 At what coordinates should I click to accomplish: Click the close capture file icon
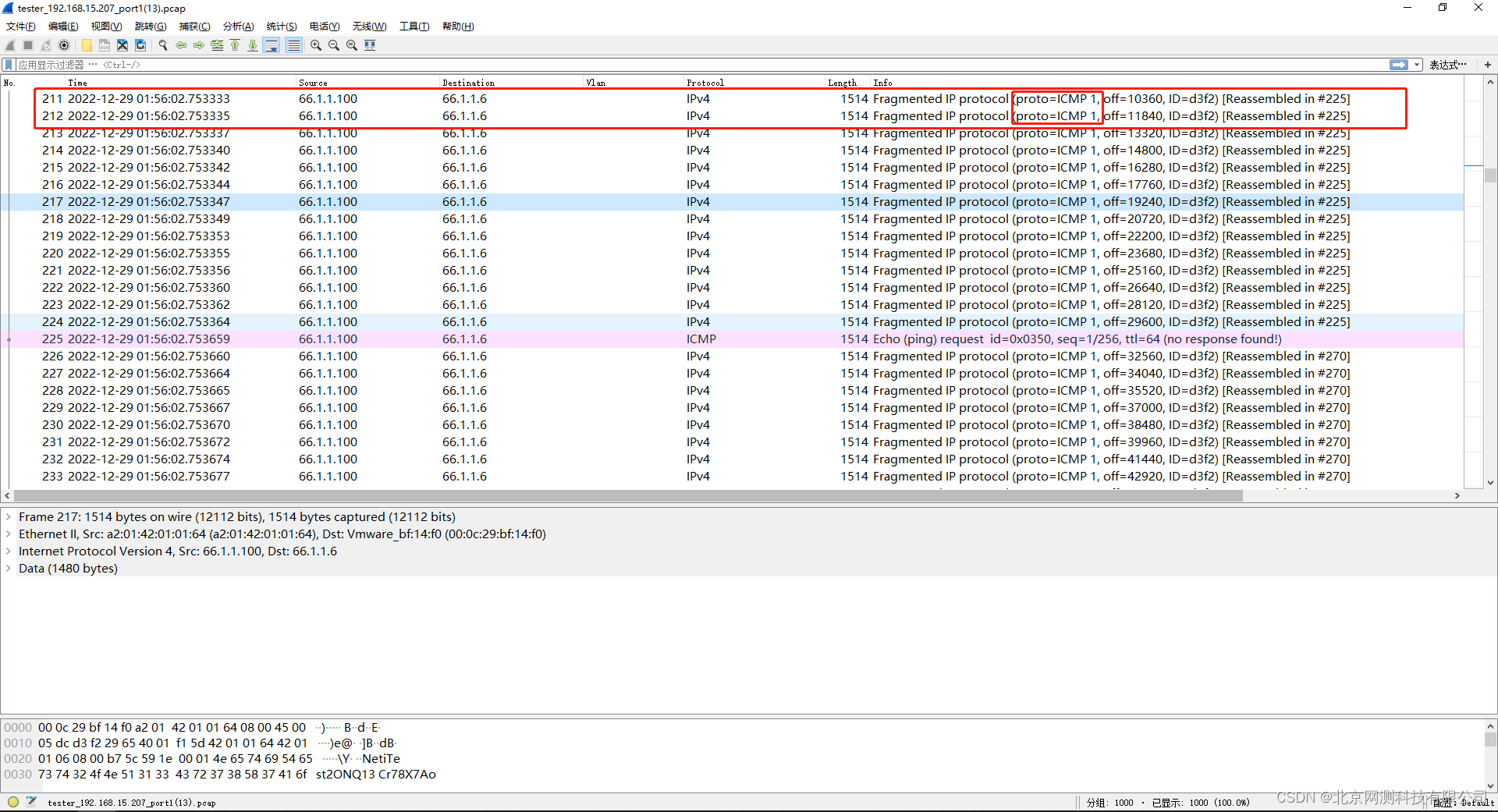pos(122,45)
